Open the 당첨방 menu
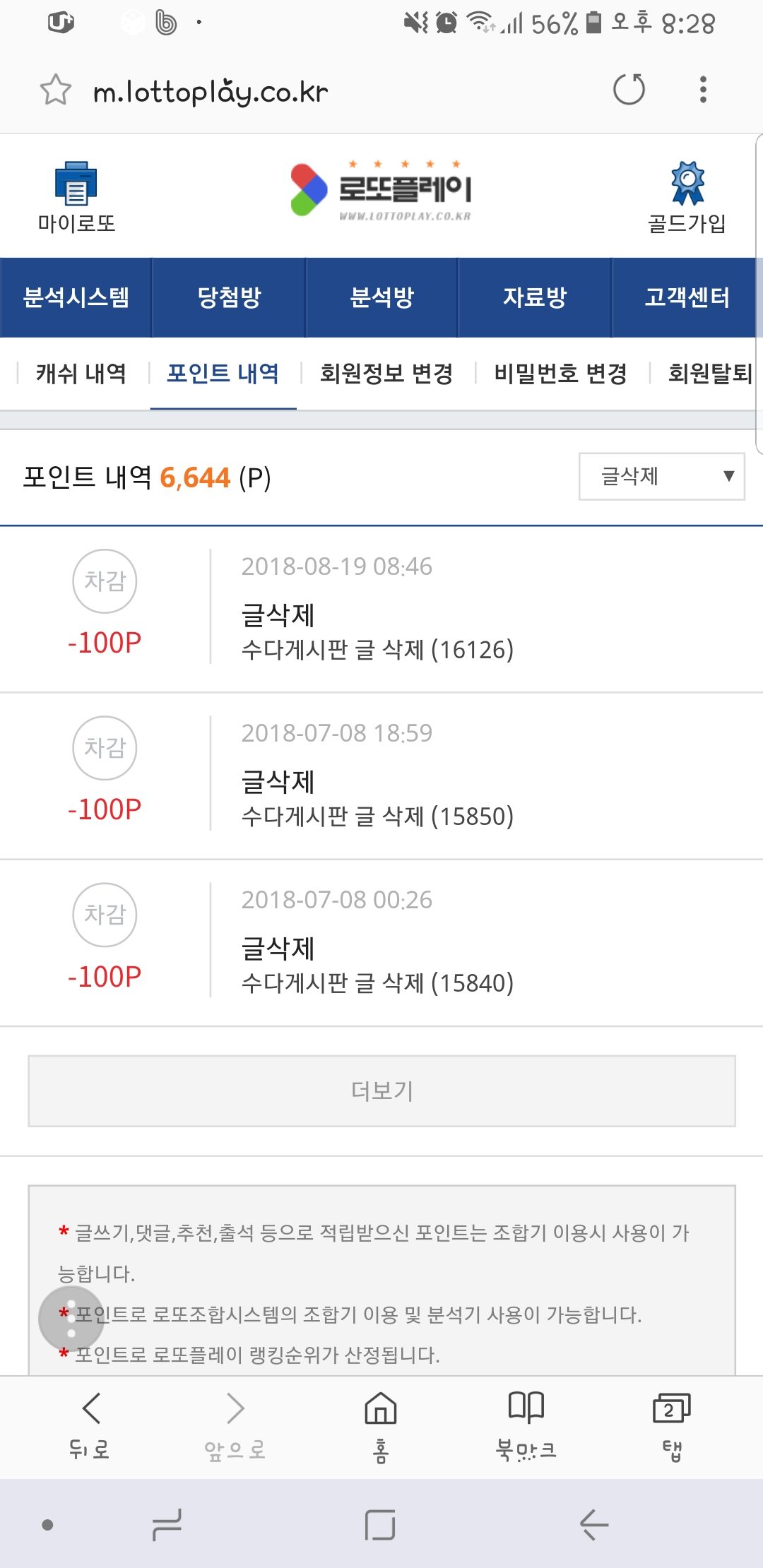This screenshot has height=1568, width=763. tap(229, 297)
